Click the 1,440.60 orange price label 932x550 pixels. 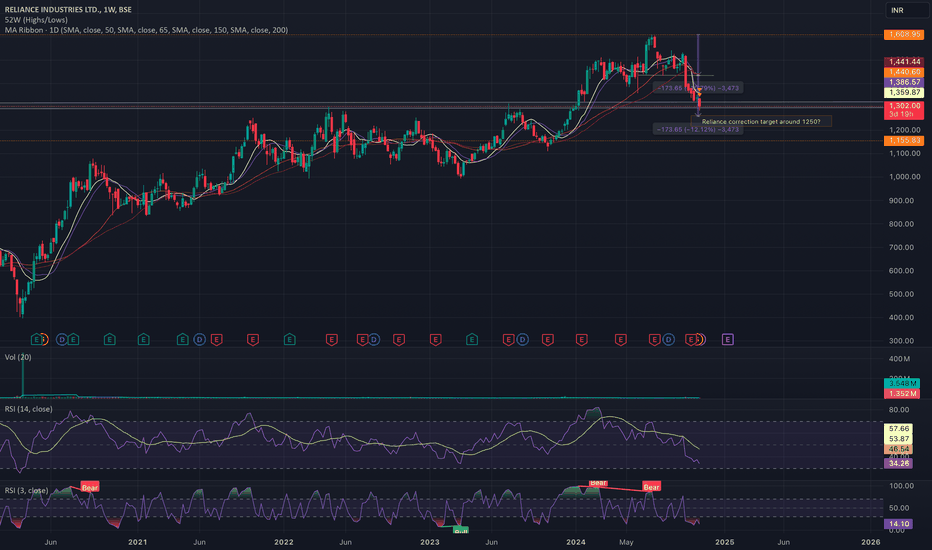point(903,72)
